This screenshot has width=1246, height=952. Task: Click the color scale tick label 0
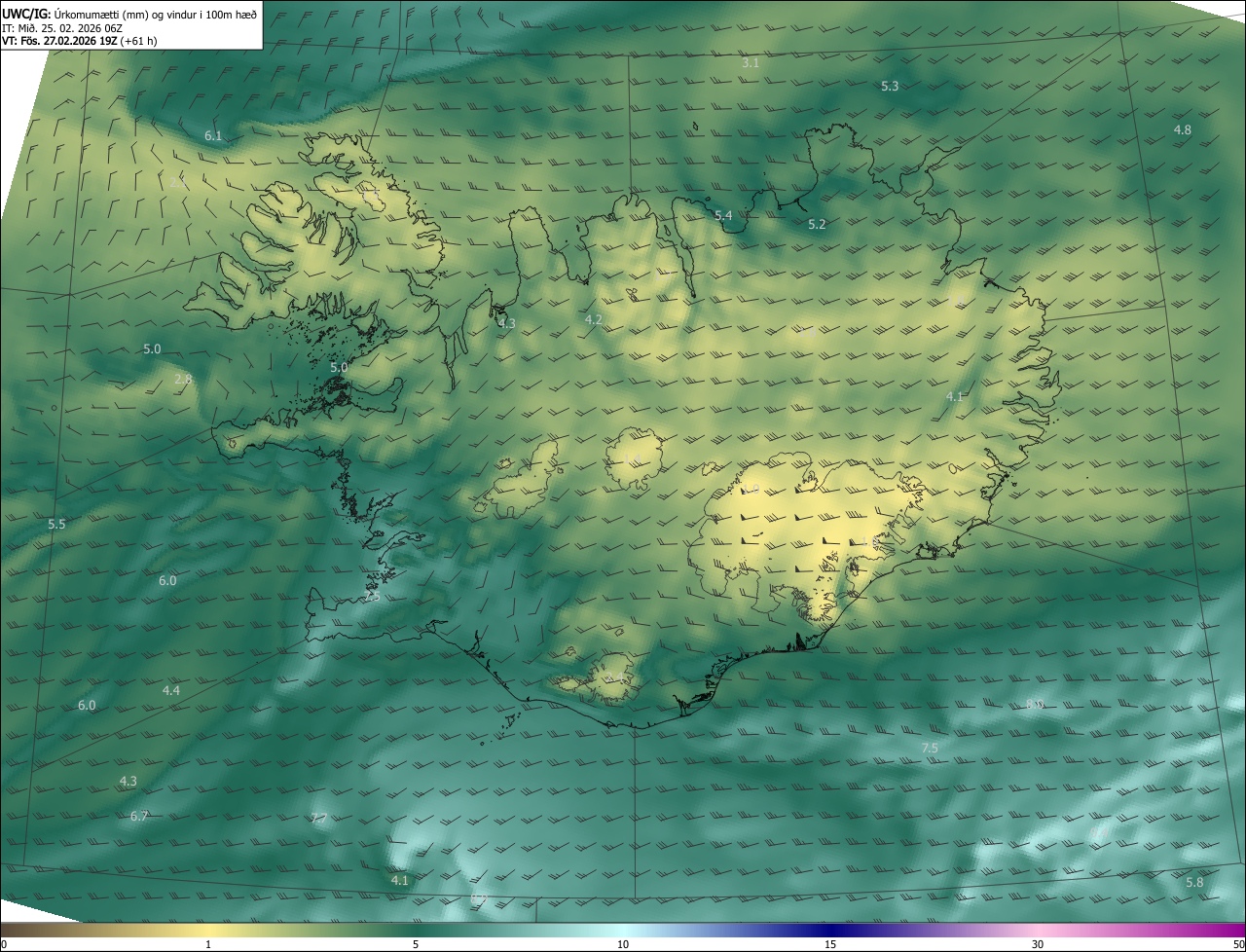pos(4,944)
